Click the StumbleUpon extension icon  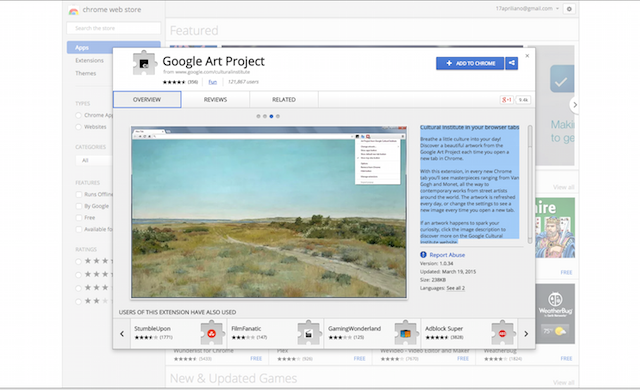tap(211, 333)
